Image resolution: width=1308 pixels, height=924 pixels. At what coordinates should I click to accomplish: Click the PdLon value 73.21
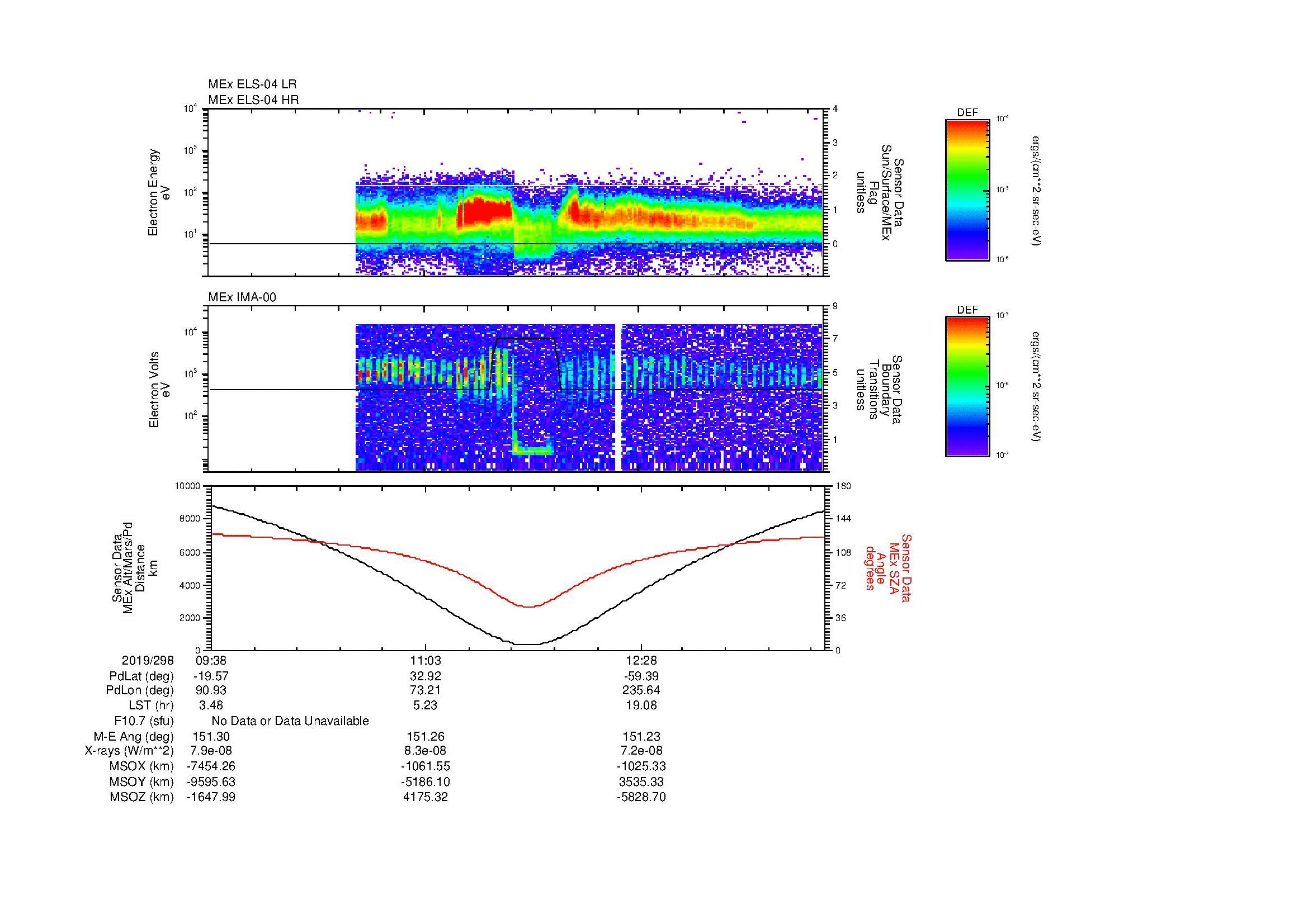426,690
